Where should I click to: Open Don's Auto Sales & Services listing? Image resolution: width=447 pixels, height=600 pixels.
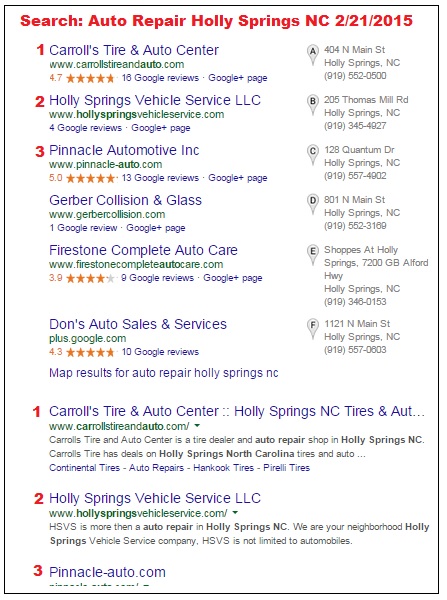[138, 324]
